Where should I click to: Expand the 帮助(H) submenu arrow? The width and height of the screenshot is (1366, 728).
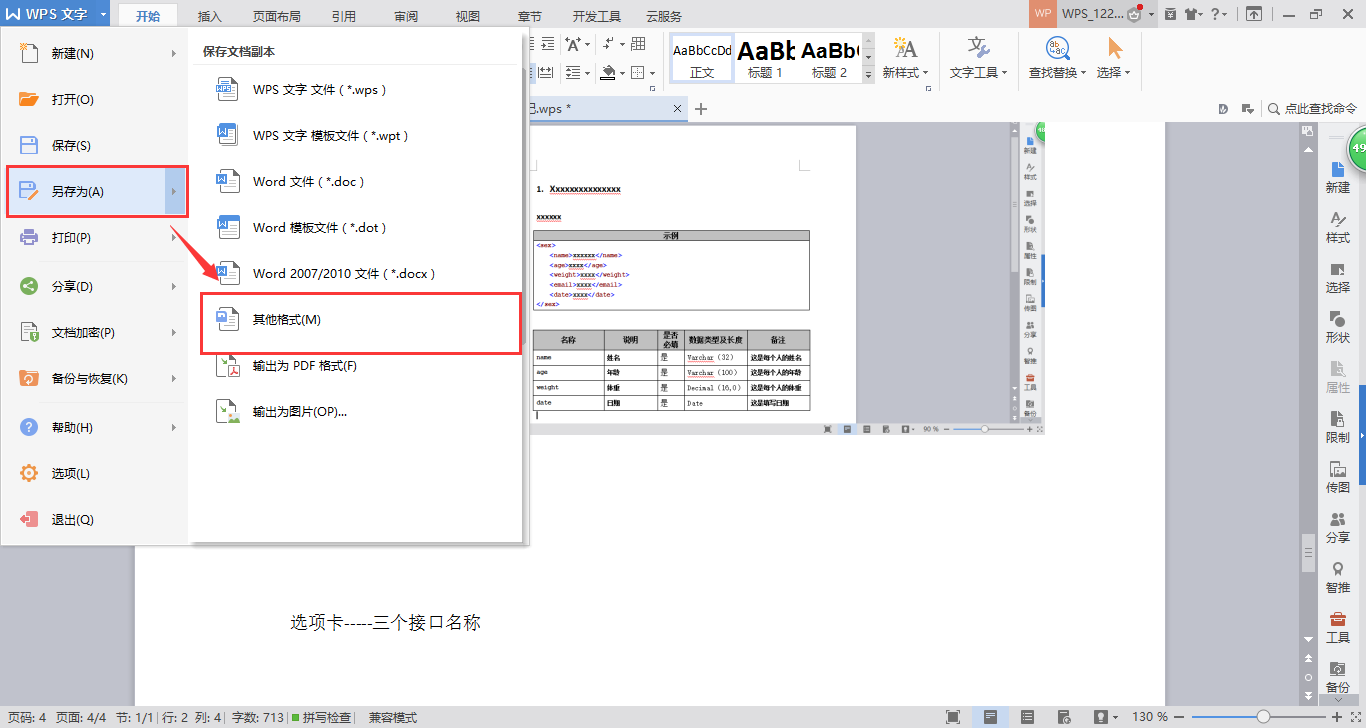[174, 427]
